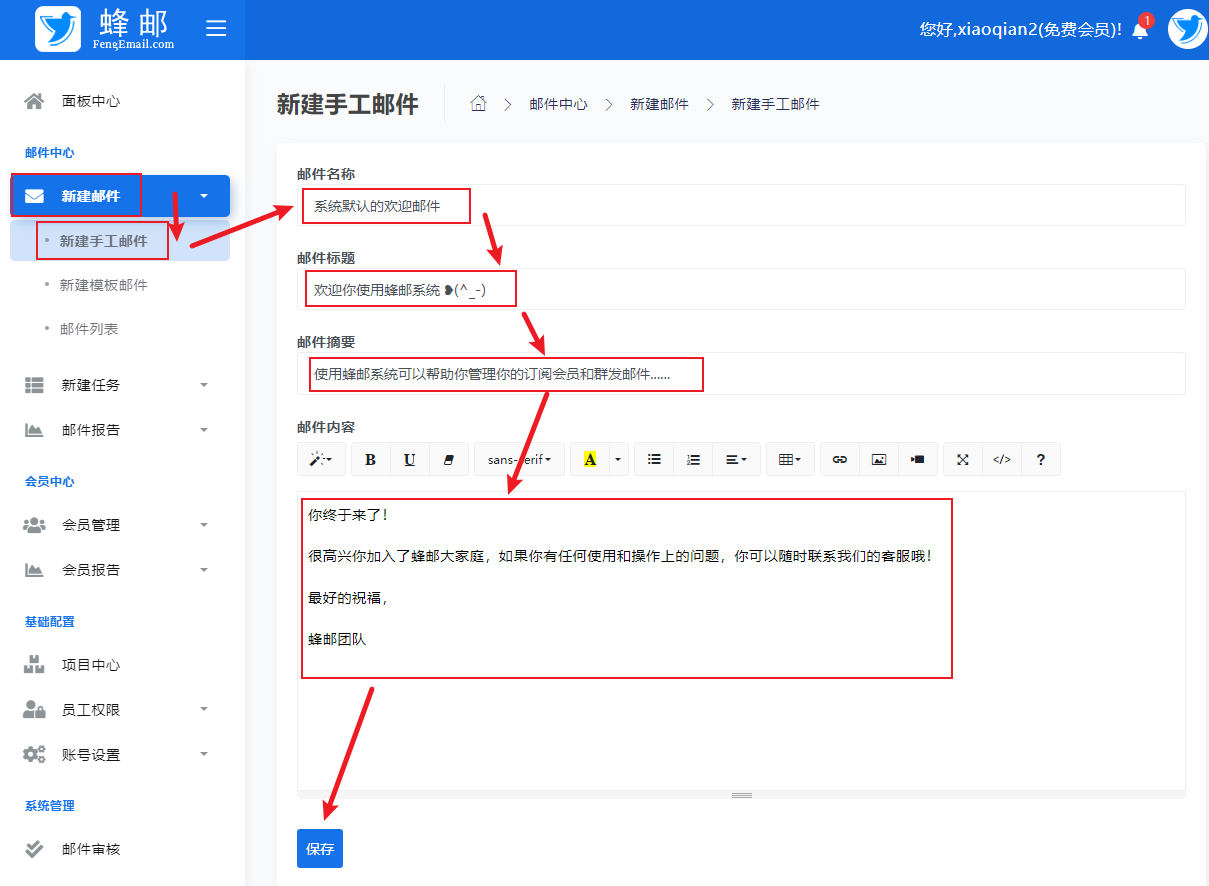Insert a picture into the email
1209x886 pixels.
click(x=879, y=459)
